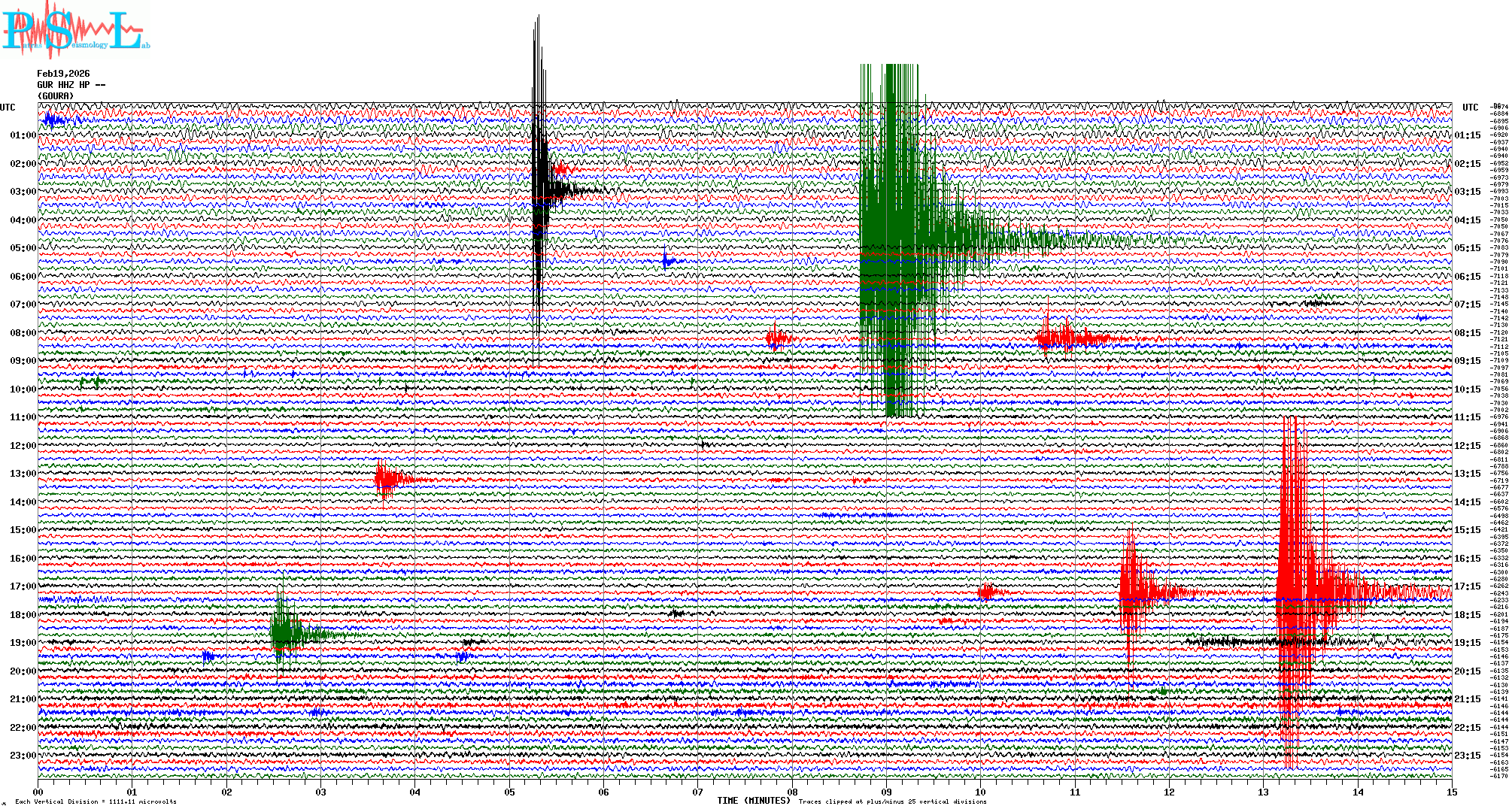Click minute marker 05 on bottom axis
Viewport: 1512px width, 812px height.
[510, 792]
